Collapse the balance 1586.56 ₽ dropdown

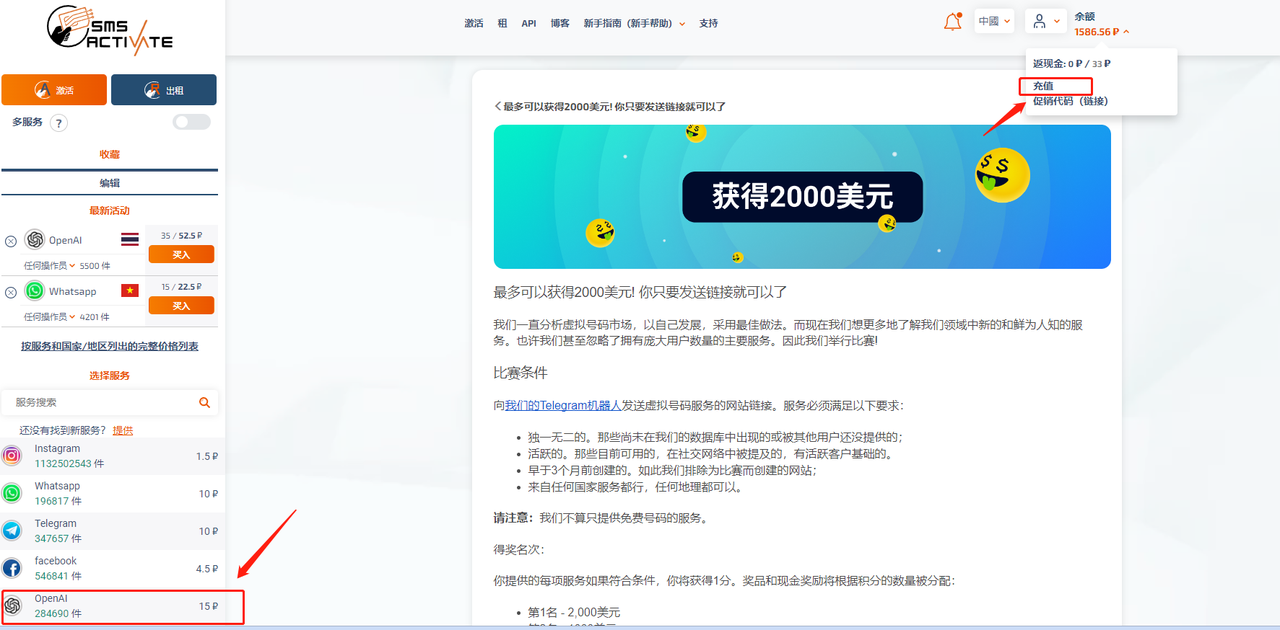(1102, 32)
